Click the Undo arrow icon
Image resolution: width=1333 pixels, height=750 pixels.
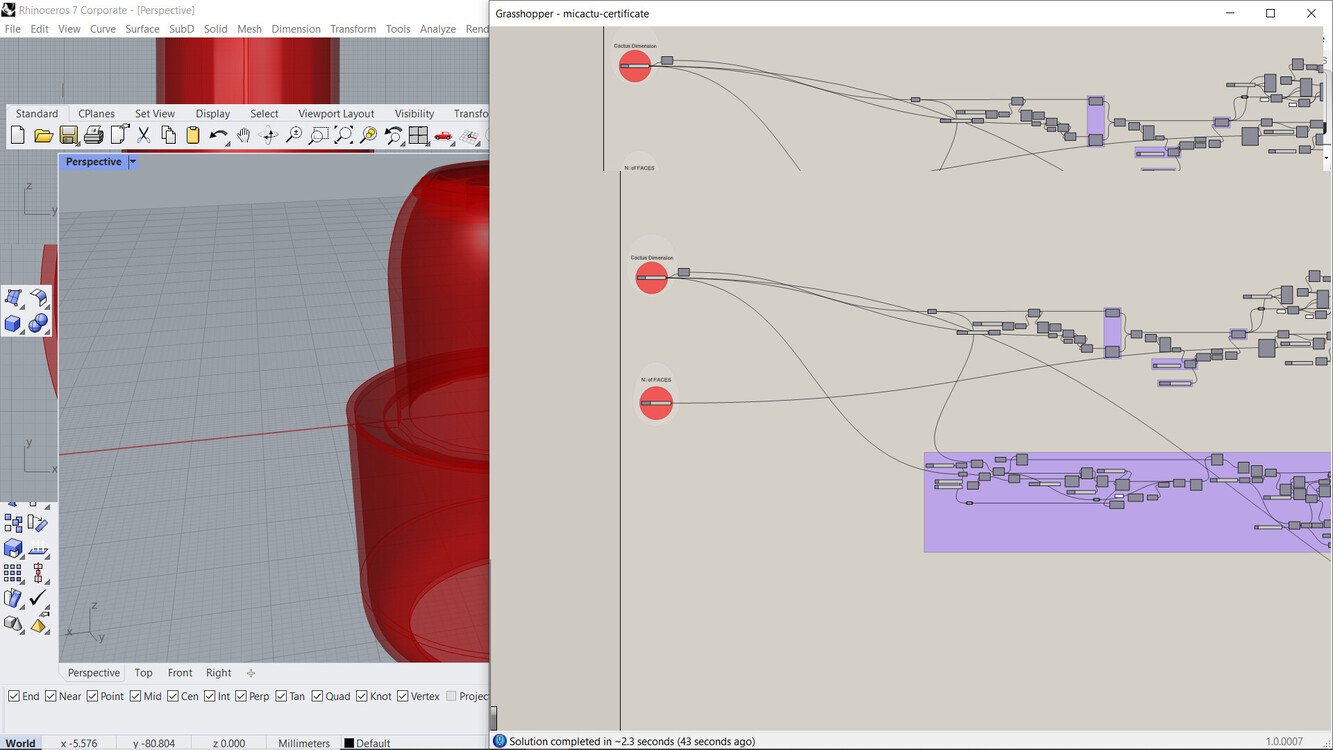click(x=218, y=135)
